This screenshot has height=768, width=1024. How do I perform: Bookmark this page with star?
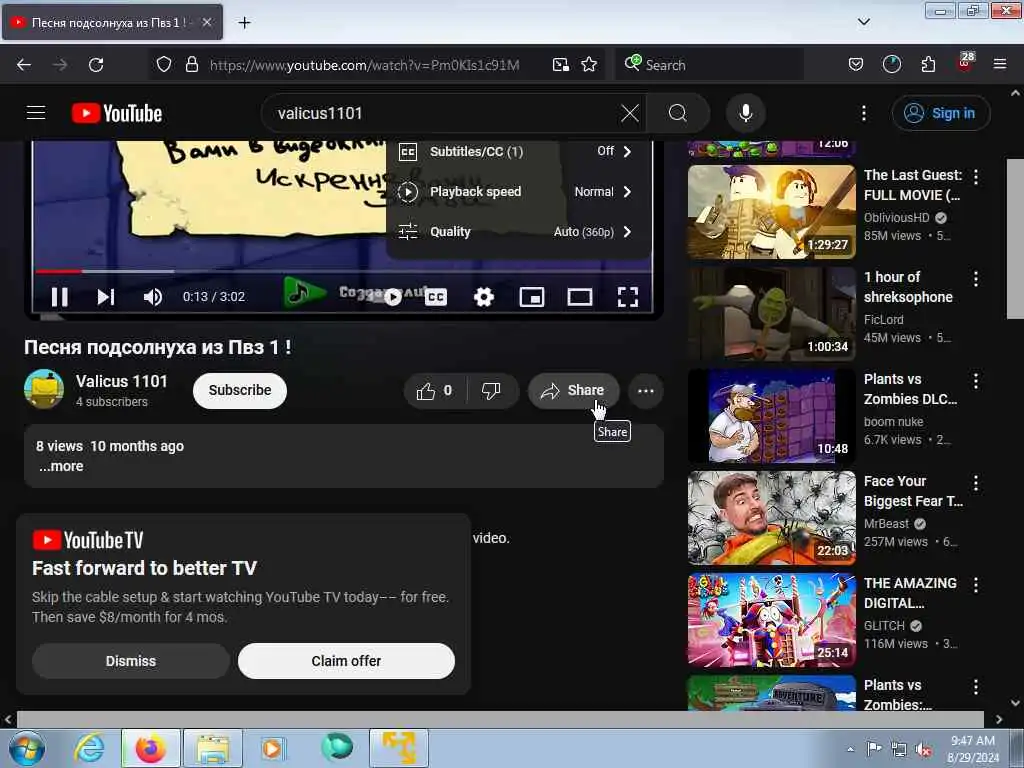point(589,65)
